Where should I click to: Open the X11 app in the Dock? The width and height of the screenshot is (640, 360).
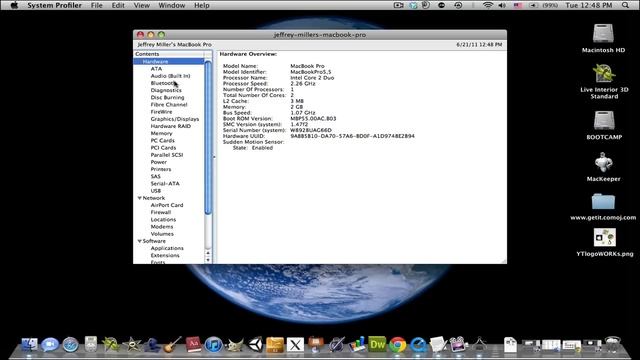(296, 345)
